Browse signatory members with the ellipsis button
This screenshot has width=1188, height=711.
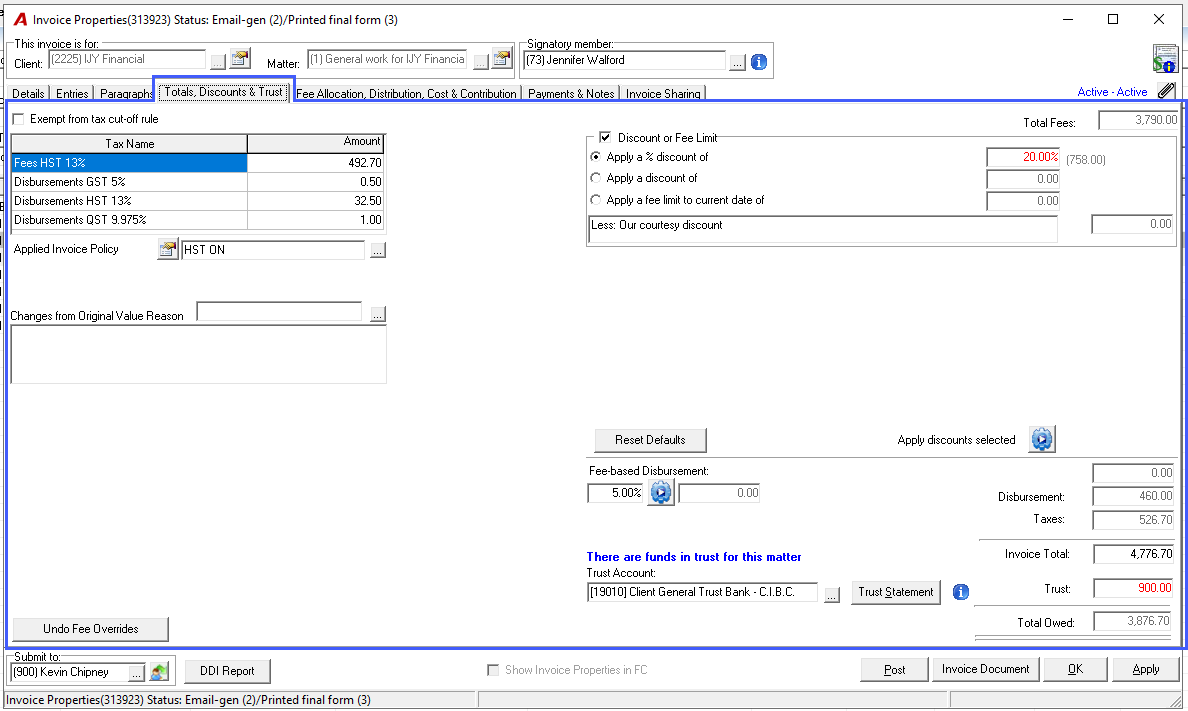pyautogui.click(x=737, y=63)
